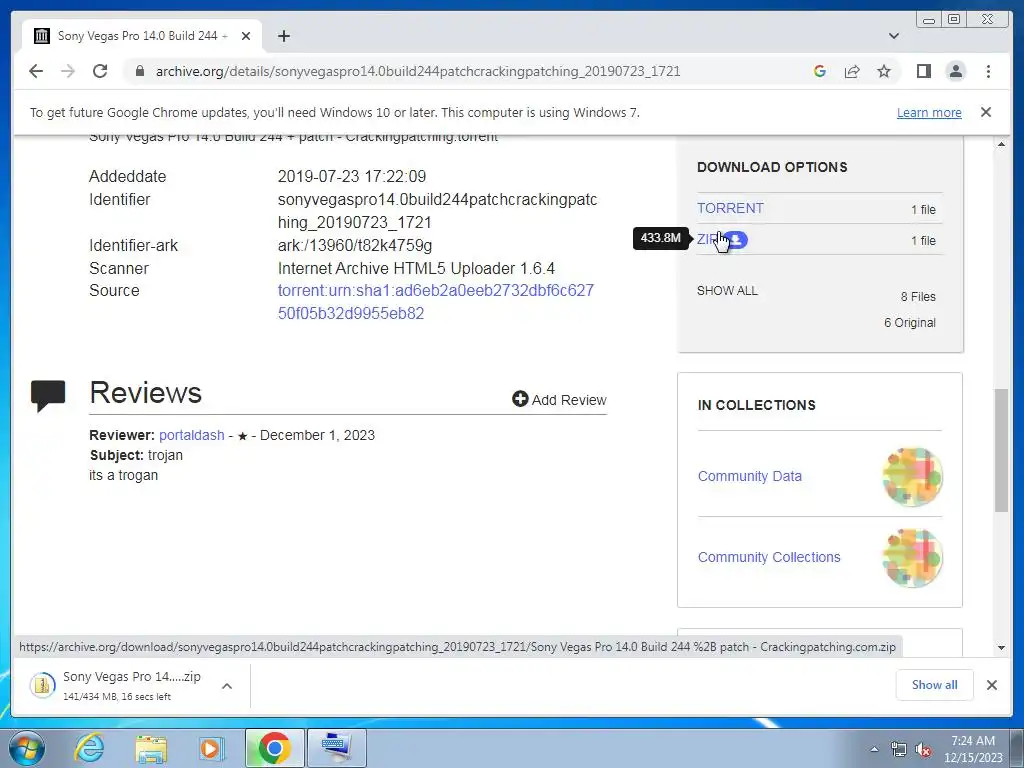Click the Community Collections thumbnail
Viewport: 1024px width, 768px height.
coord(912,558)
